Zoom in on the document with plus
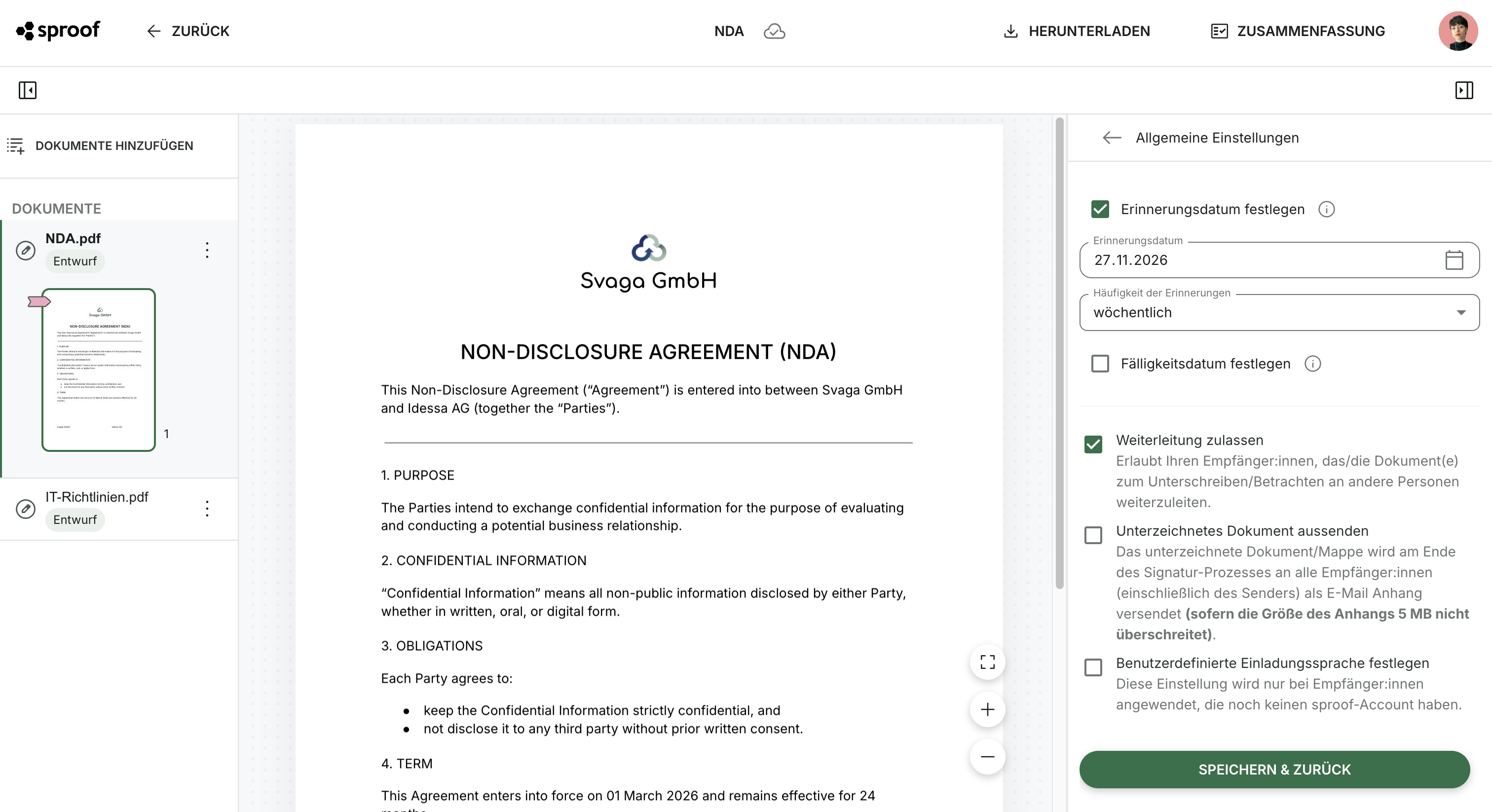Viewport: 1492px width, 812px height. pos(988,709)
